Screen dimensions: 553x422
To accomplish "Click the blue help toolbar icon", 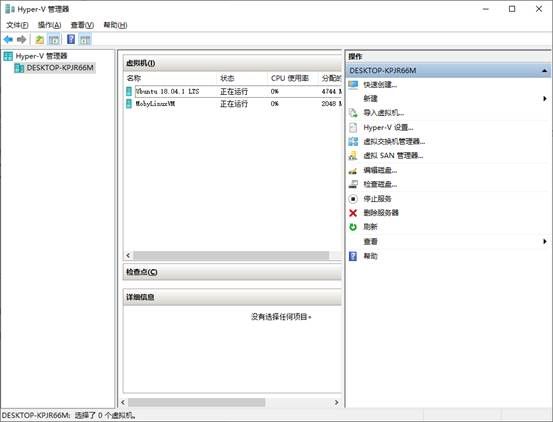I will (x=71, y=39).
